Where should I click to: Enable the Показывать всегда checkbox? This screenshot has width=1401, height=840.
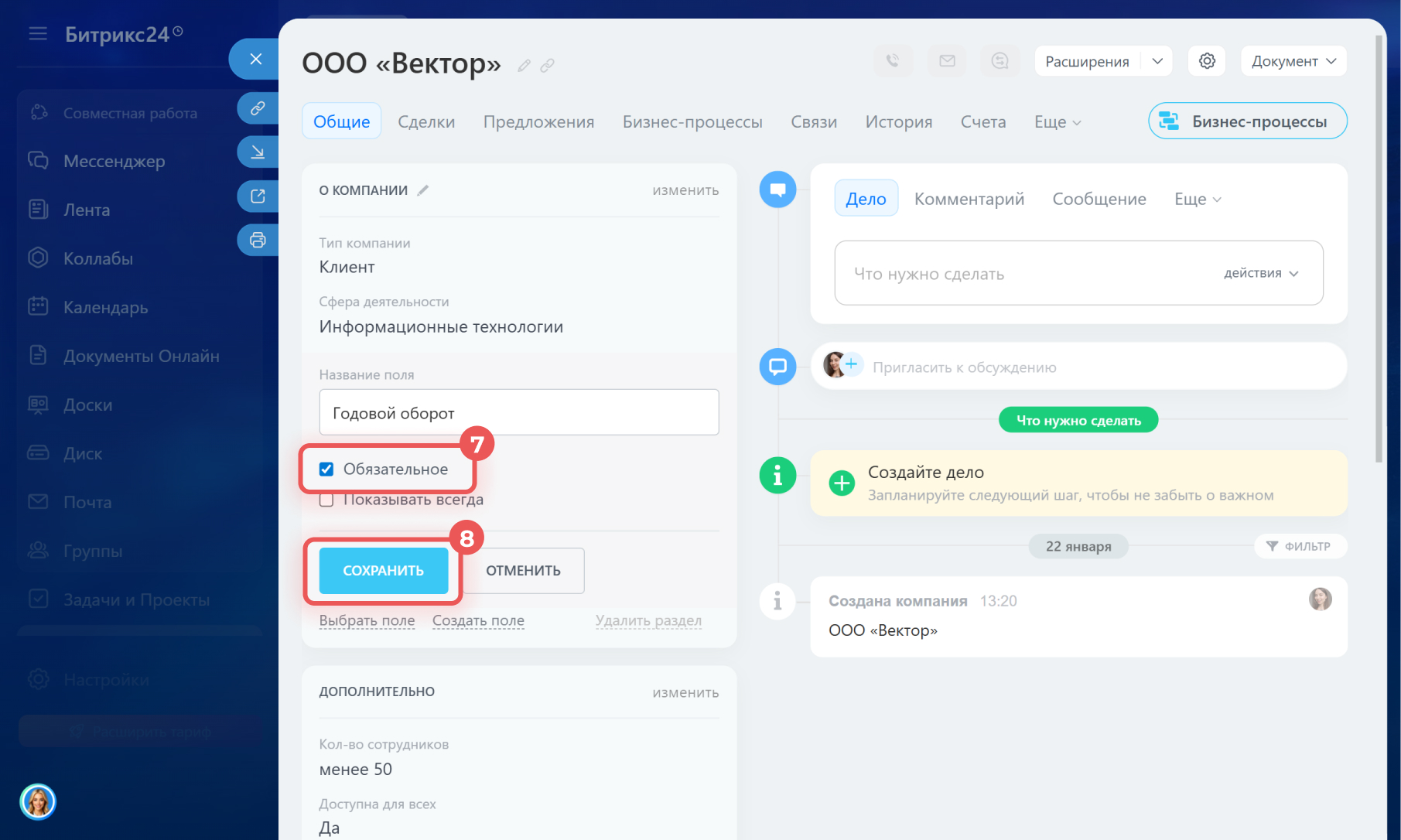326,500
